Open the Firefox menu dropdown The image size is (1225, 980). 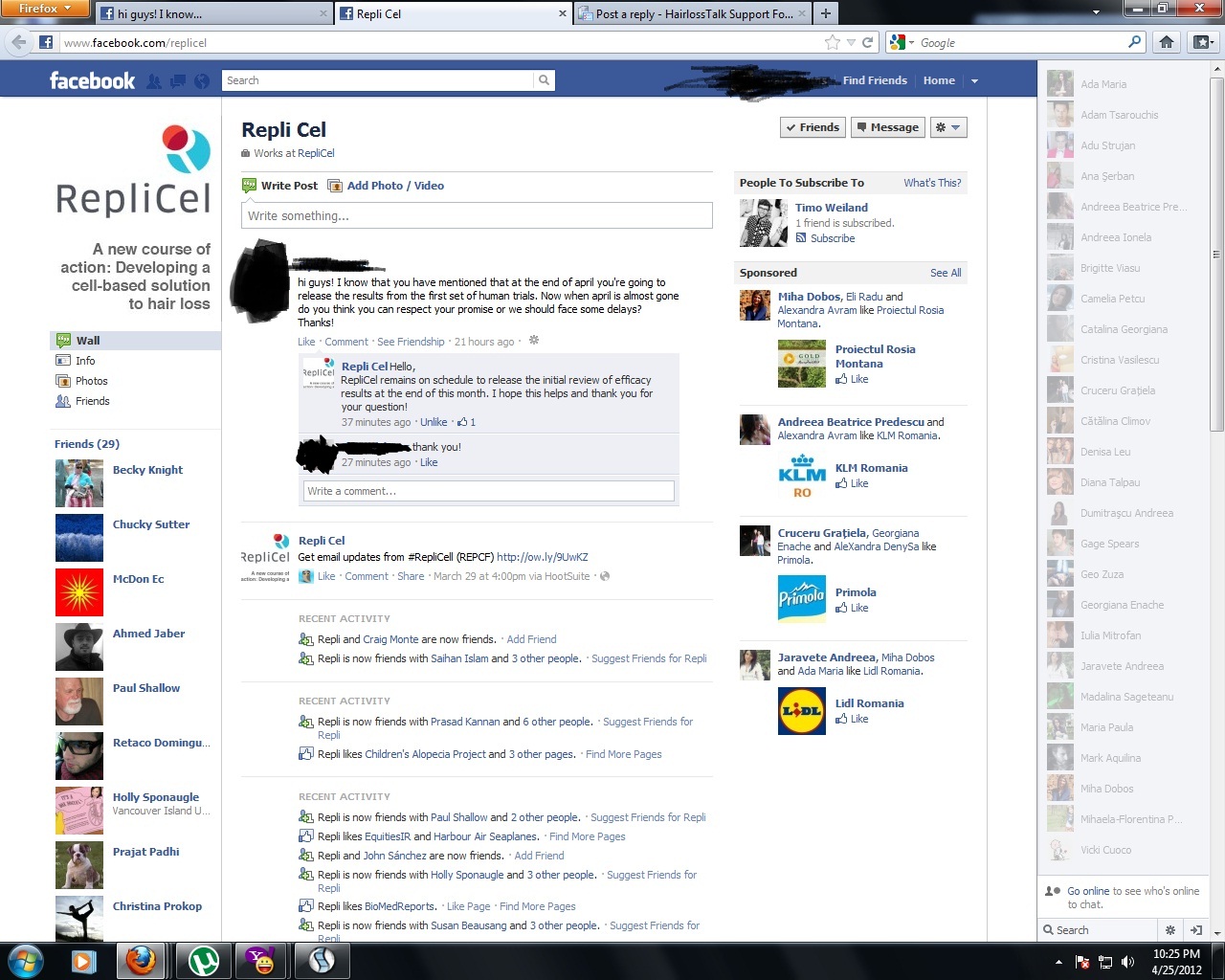pyautogui.click(x=44, y=9)
